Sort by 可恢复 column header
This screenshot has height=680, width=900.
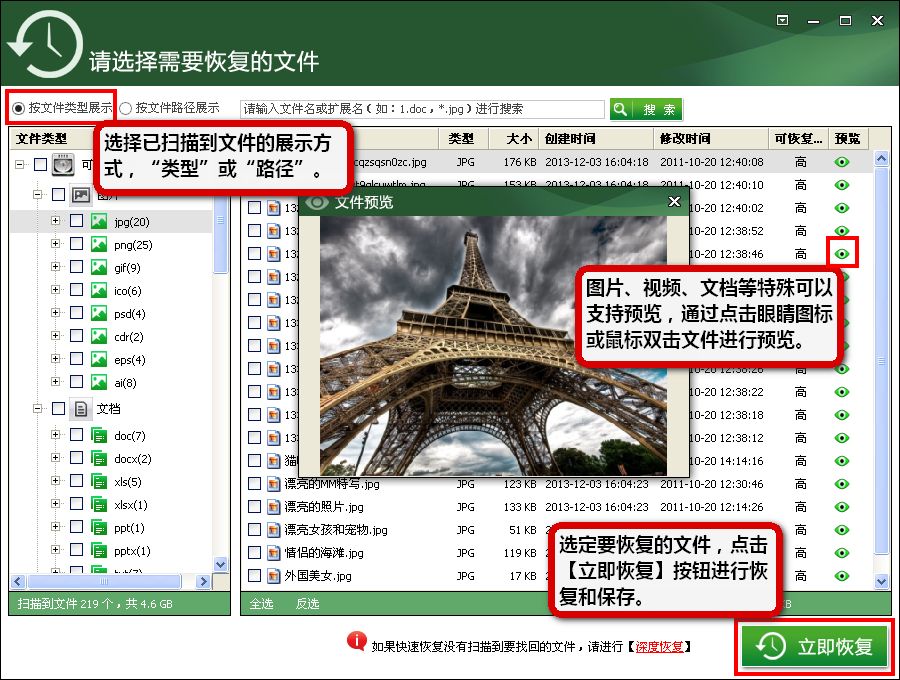[798, 139]
